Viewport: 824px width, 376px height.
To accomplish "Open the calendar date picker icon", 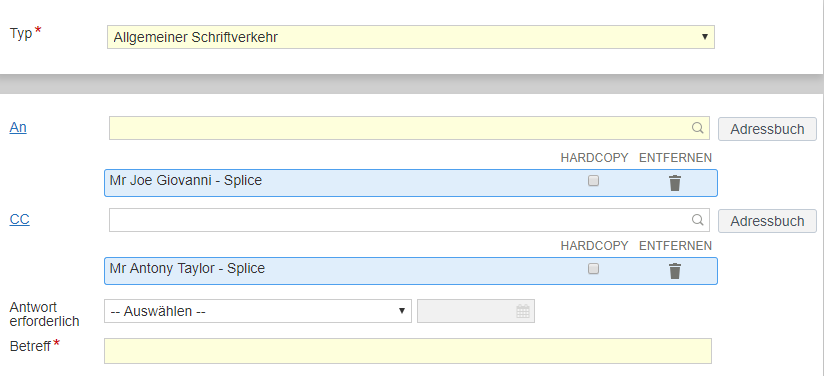I will (x=523, y=311).
